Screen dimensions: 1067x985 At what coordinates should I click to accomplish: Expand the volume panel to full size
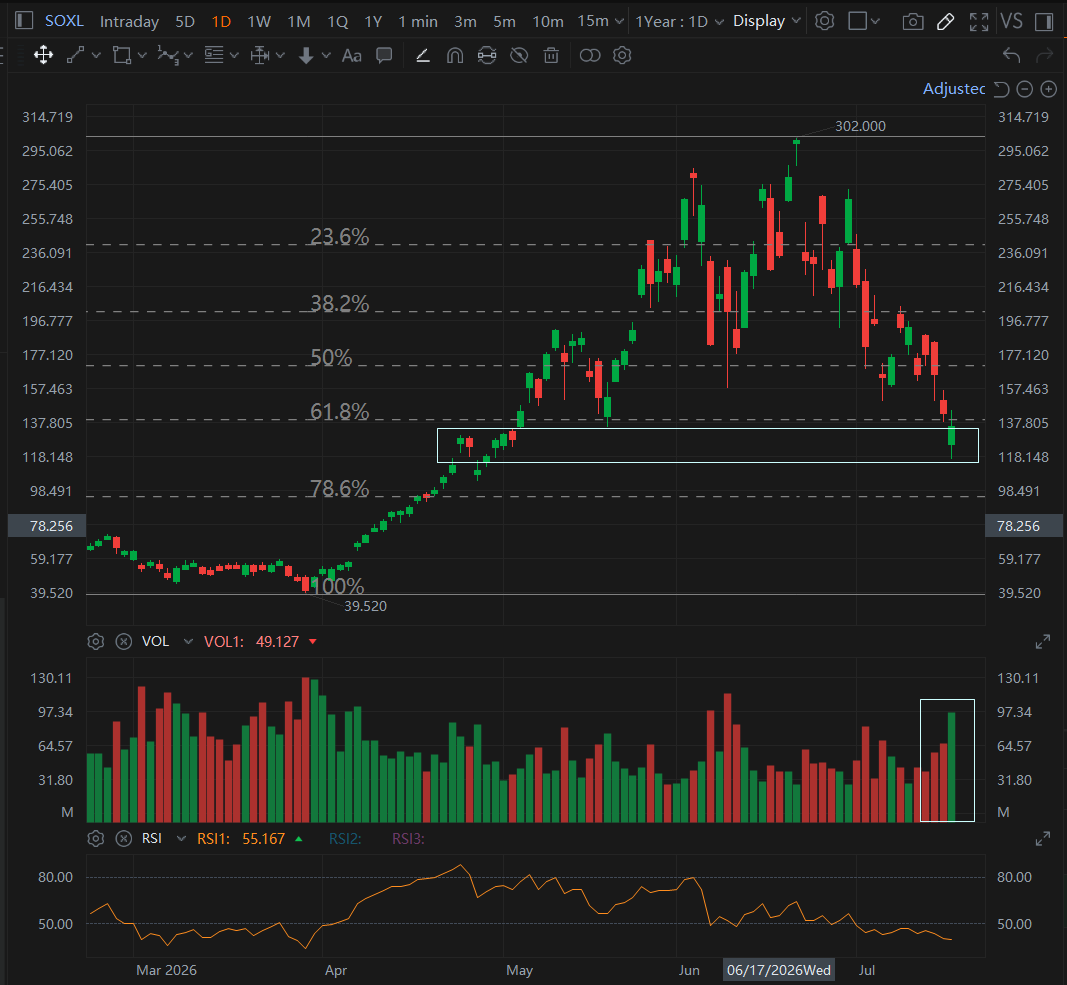(x=1043, y=642)
